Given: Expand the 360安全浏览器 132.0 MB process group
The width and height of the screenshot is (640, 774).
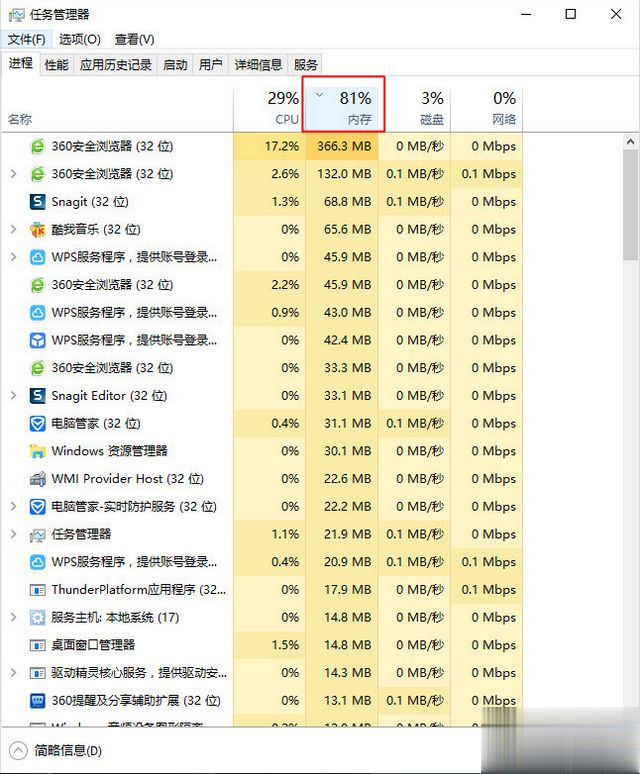Looking at the screenshot, I should [x=14, y=174].
